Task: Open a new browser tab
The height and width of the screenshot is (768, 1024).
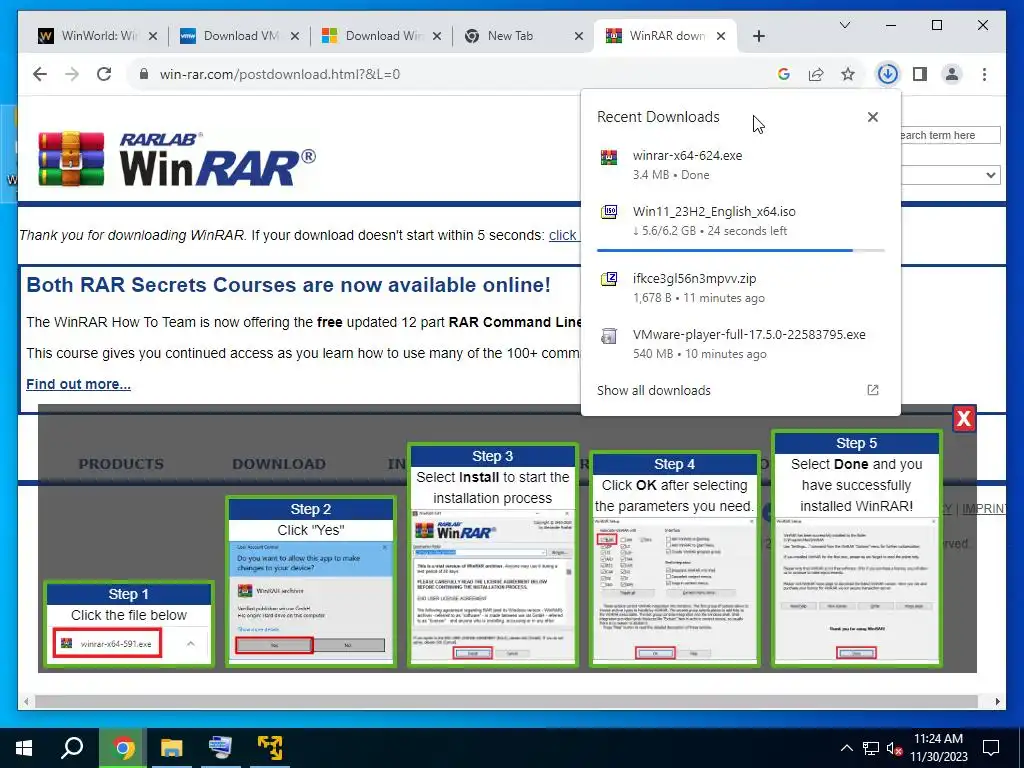Action: pos(758,36)
